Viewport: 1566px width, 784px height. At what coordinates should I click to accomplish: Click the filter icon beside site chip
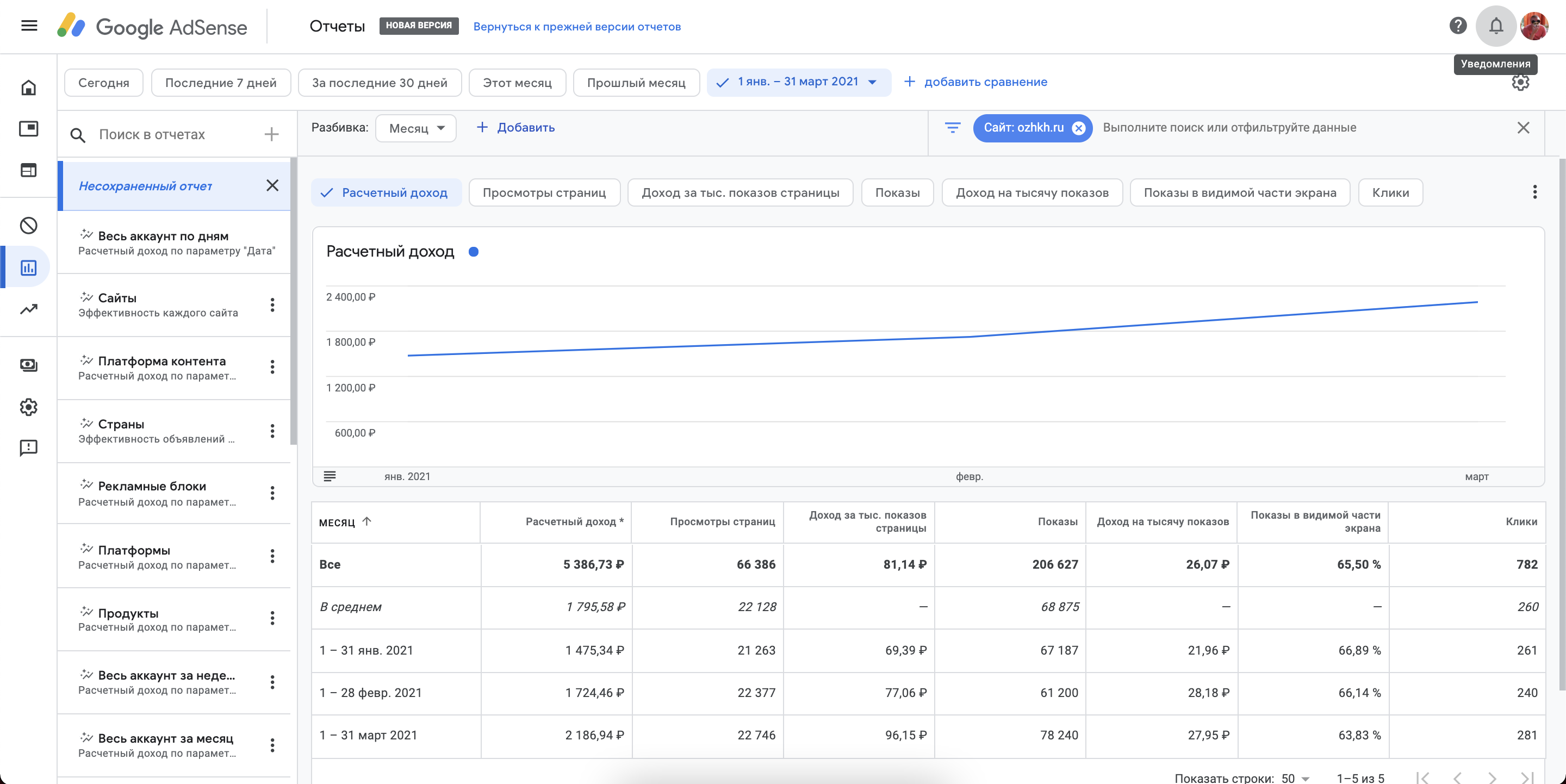(x=952, y=128)
